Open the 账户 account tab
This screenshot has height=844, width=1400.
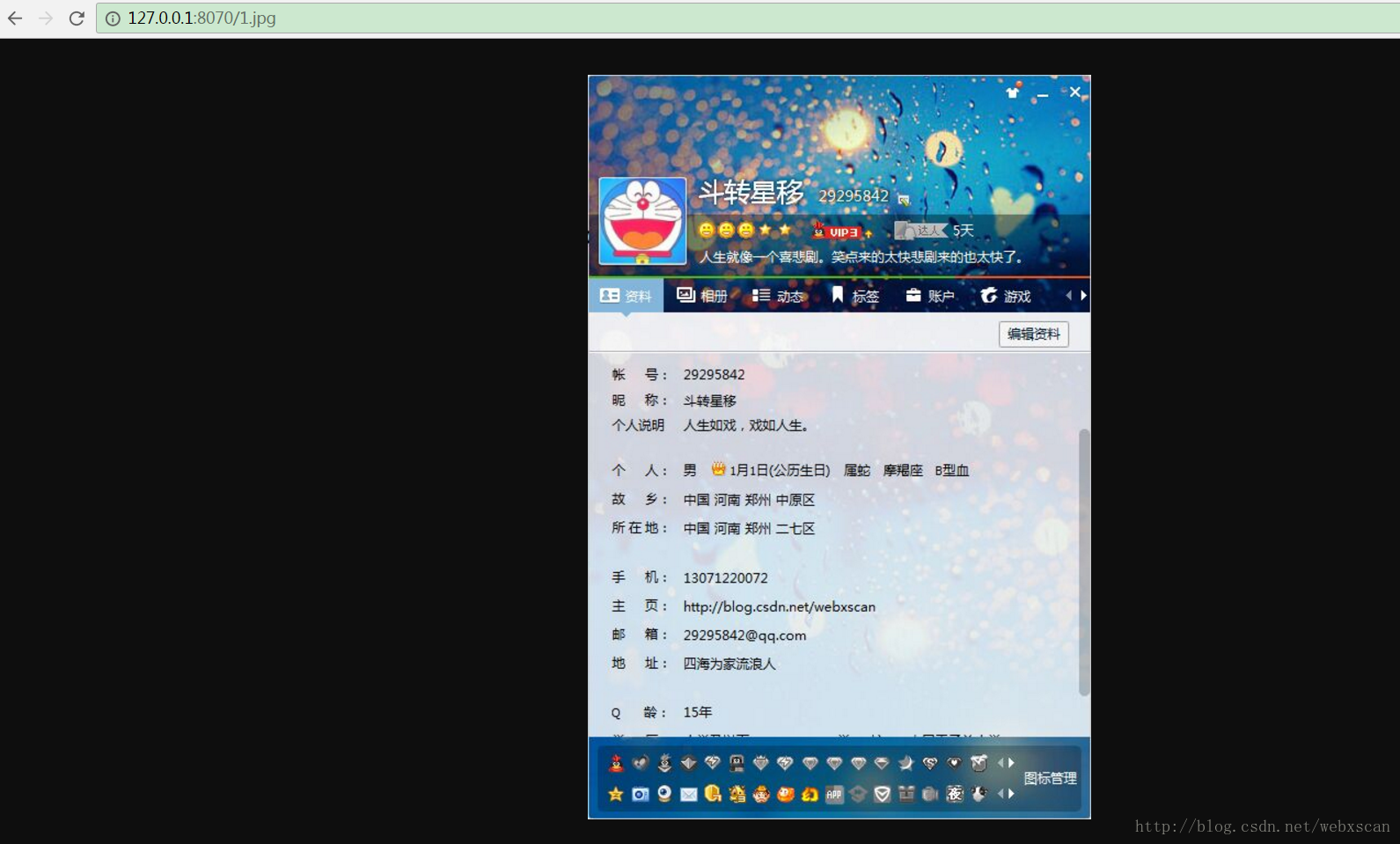pyautogui.click(x=930, y=296)
